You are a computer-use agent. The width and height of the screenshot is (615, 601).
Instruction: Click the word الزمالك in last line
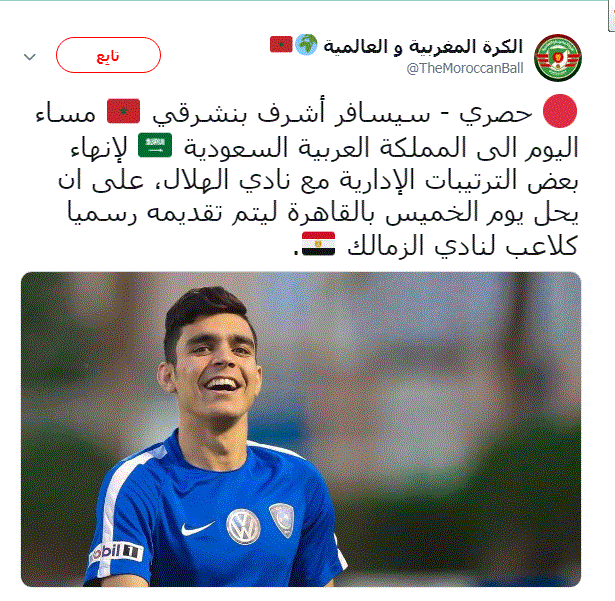(385, 246)
